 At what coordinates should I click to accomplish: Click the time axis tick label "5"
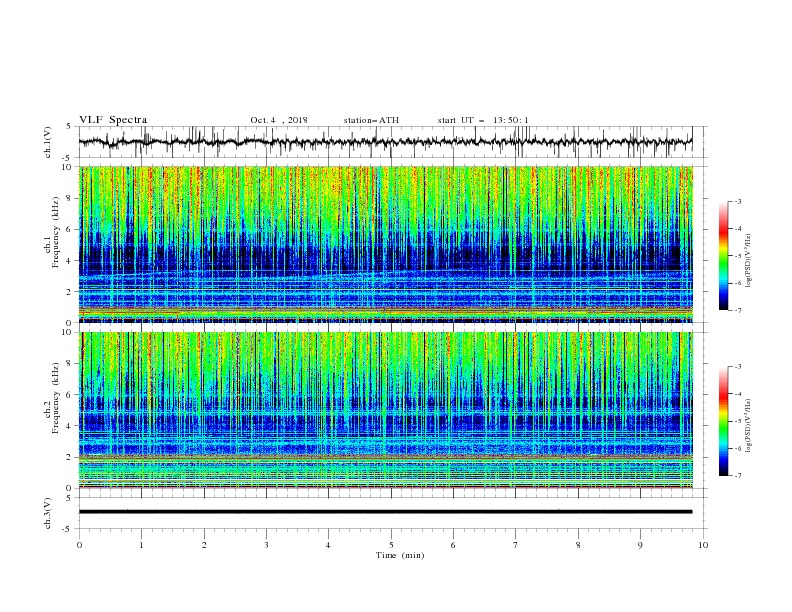pyautogui.click(x=391, y=545)
